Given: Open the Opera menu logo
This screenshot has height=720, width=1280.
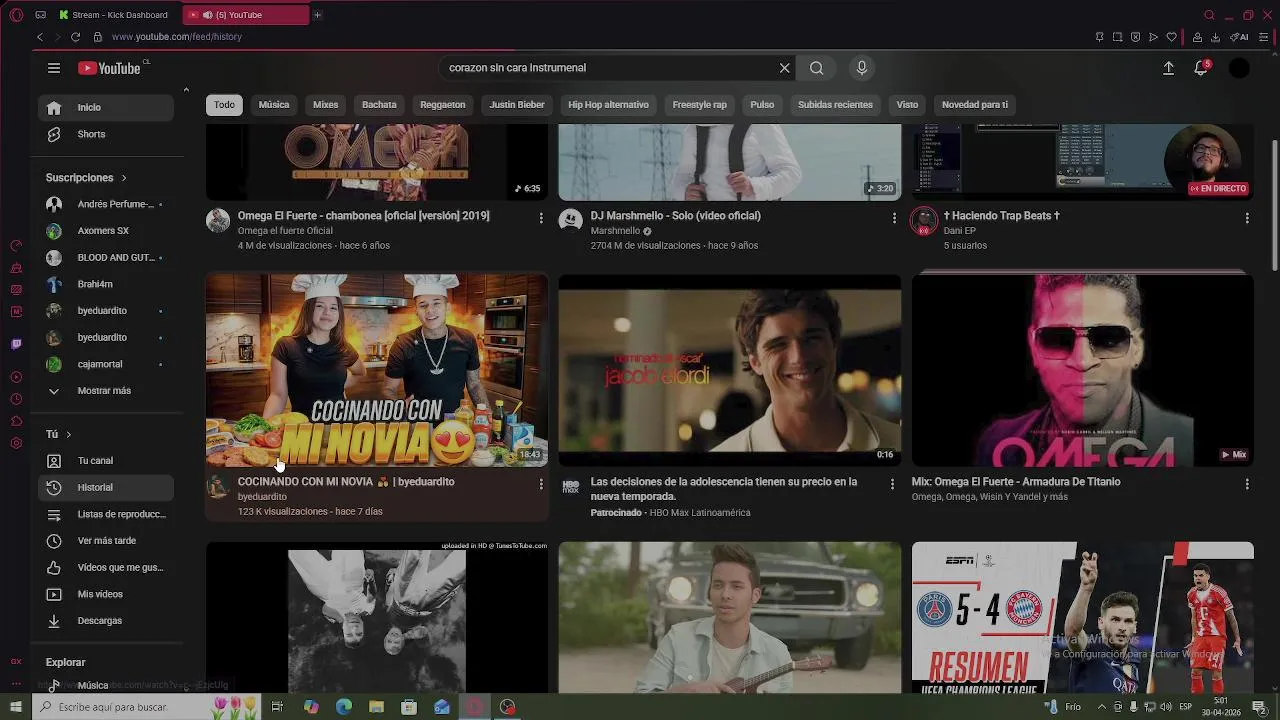Looking at the screenshot, I should tap(16, 15).
